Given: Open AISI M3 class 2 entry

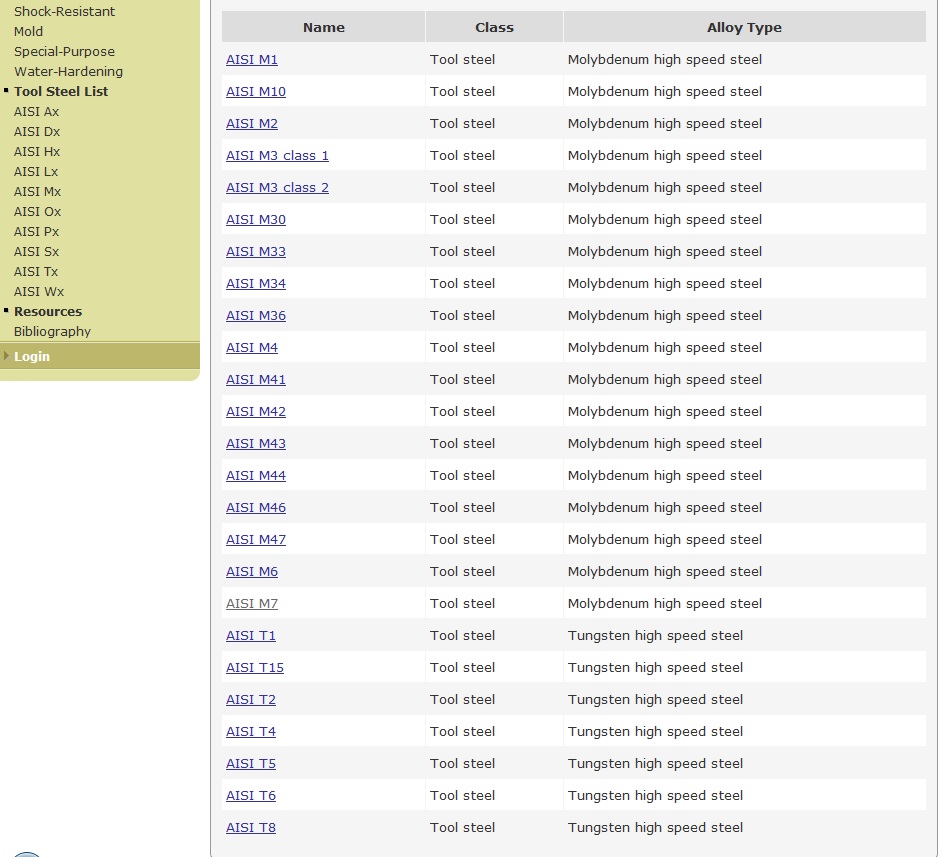Looking at the screenshot, I should [x=277, y=188].
